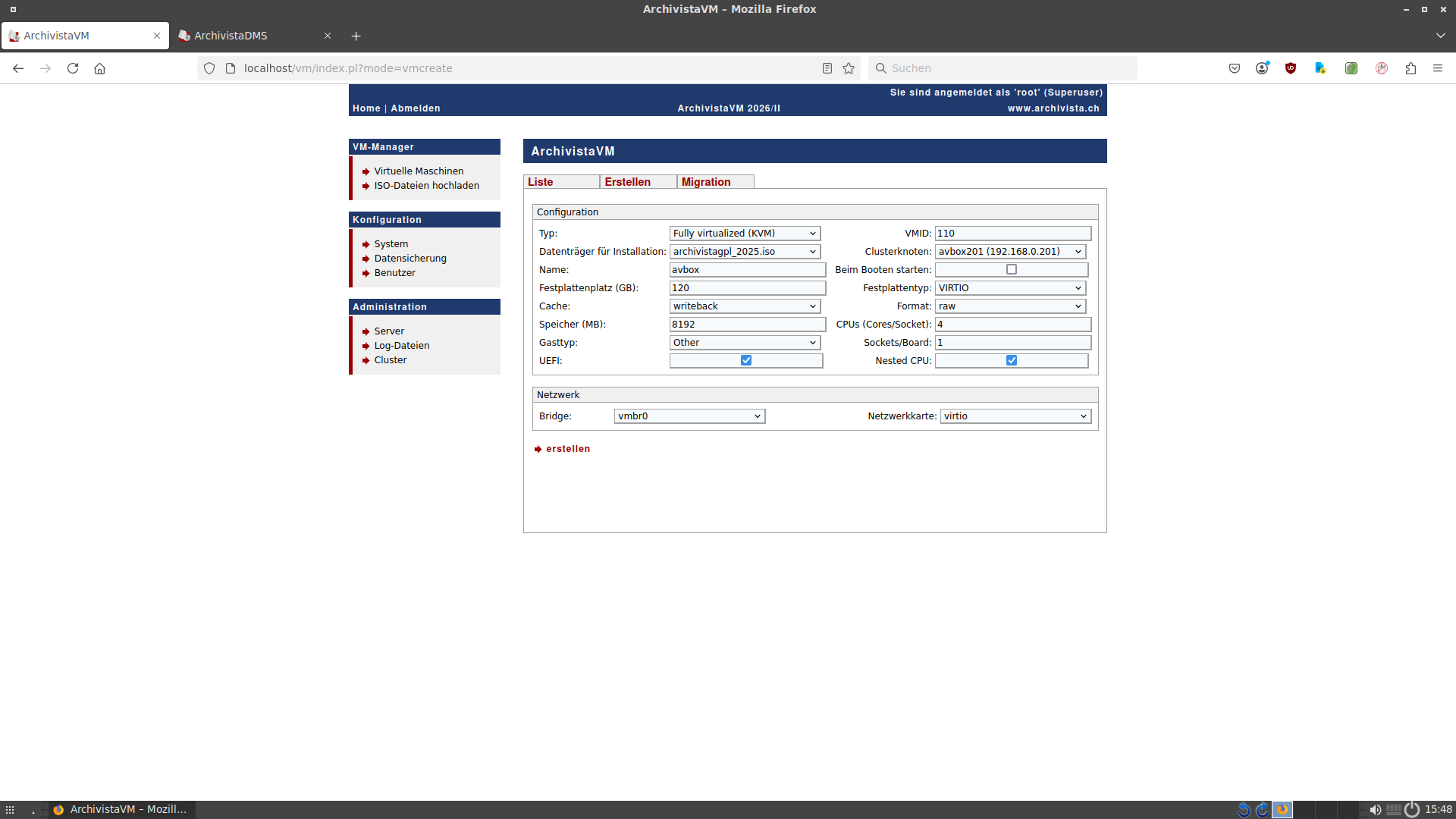Uncheck the UEFI checkbox
This screenshot has height=819, width=1456.
746,361
